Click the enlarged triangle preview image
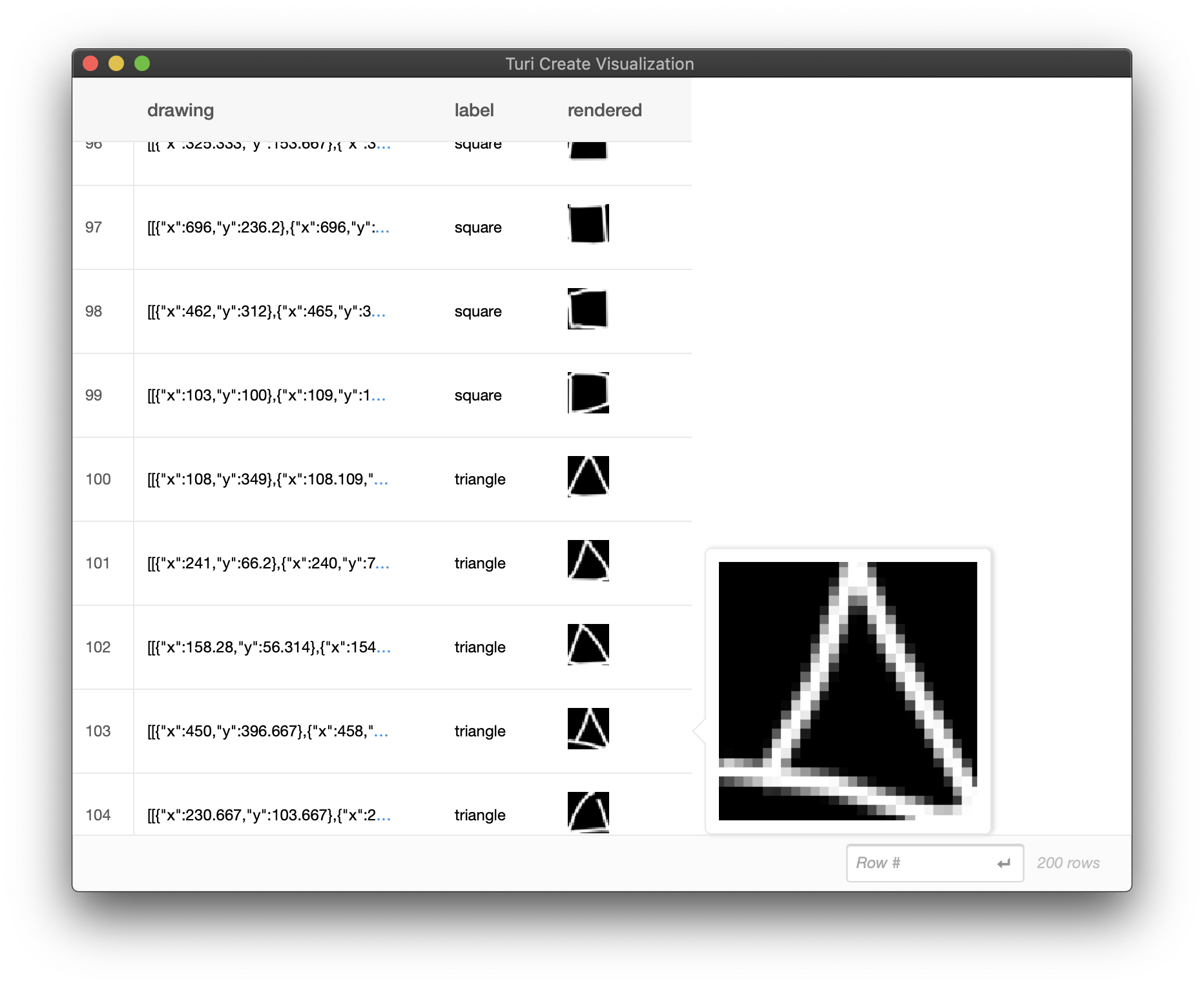The image size is (1204, 987). 848,691
